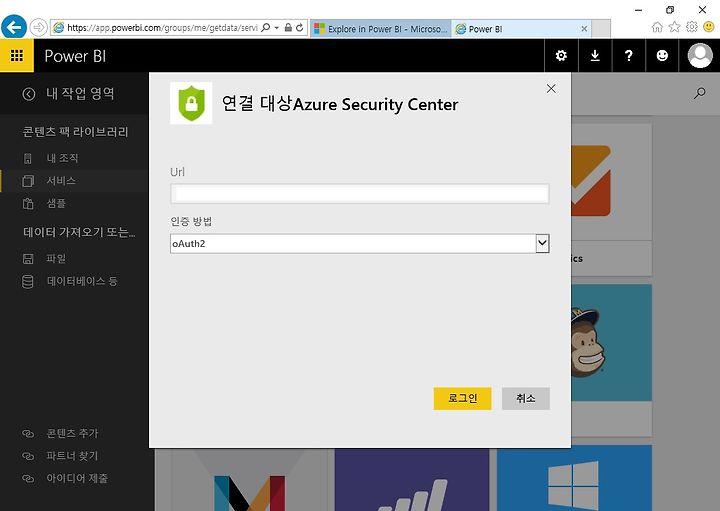Close the Power BI browser tab
The width and height of the screenshot is (720, 511).
click(584, 29)
